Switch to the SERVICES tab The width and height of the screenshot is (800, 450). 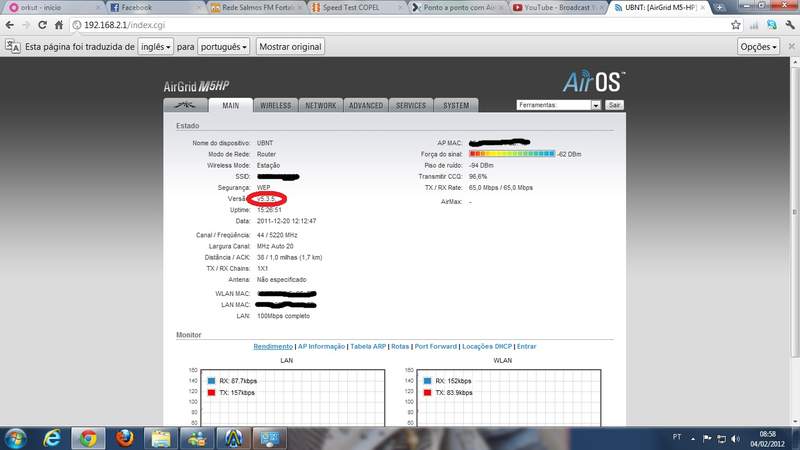(x=411, y=105)
